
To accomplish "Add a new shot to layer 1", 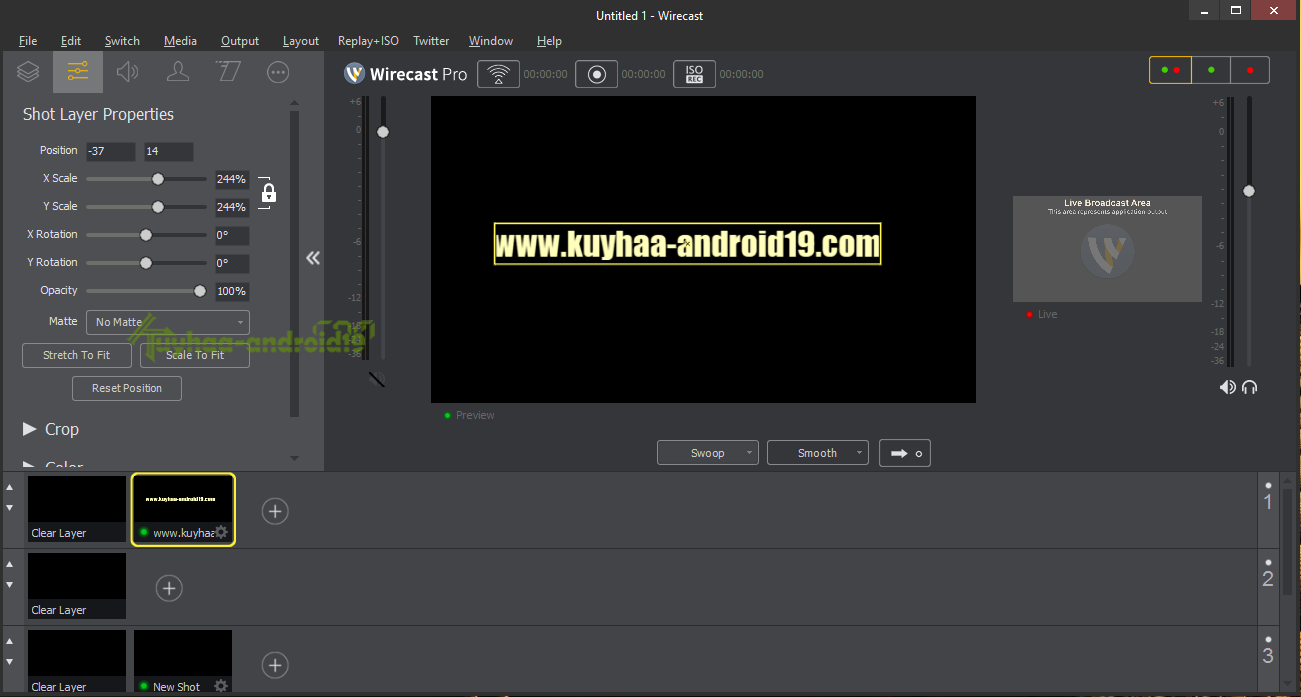I will [x=275, y=511].
